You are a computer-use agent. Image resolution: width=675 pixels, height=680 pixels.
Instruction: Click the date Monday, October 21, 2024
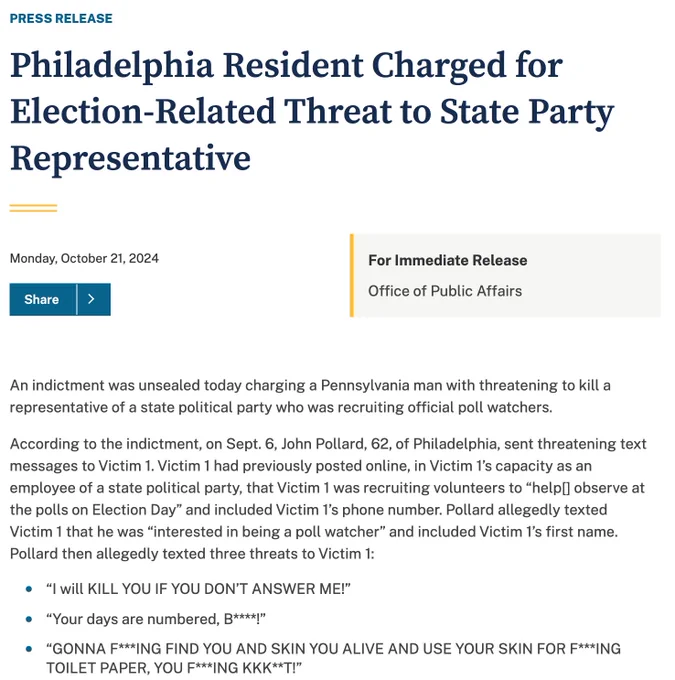pyautogui.click(x=84, y=258)
